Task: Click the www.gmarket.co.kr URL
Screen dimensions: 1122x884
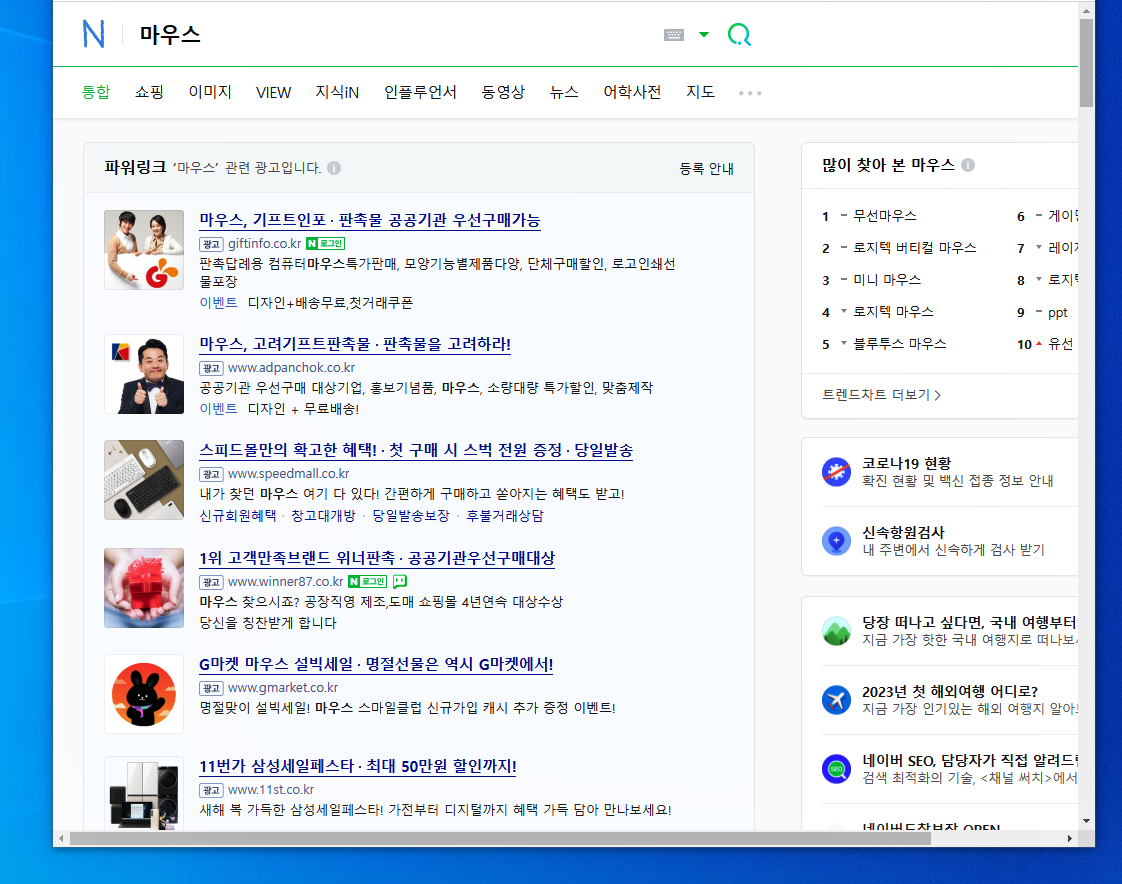Action: pos(283,687)
